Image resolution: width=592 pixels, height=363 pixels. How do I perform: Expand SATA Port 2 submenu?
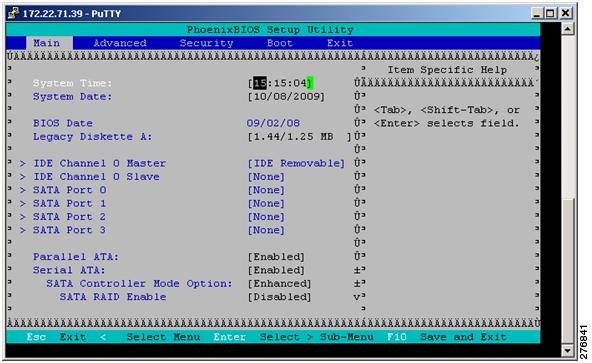tap(63, 217)
